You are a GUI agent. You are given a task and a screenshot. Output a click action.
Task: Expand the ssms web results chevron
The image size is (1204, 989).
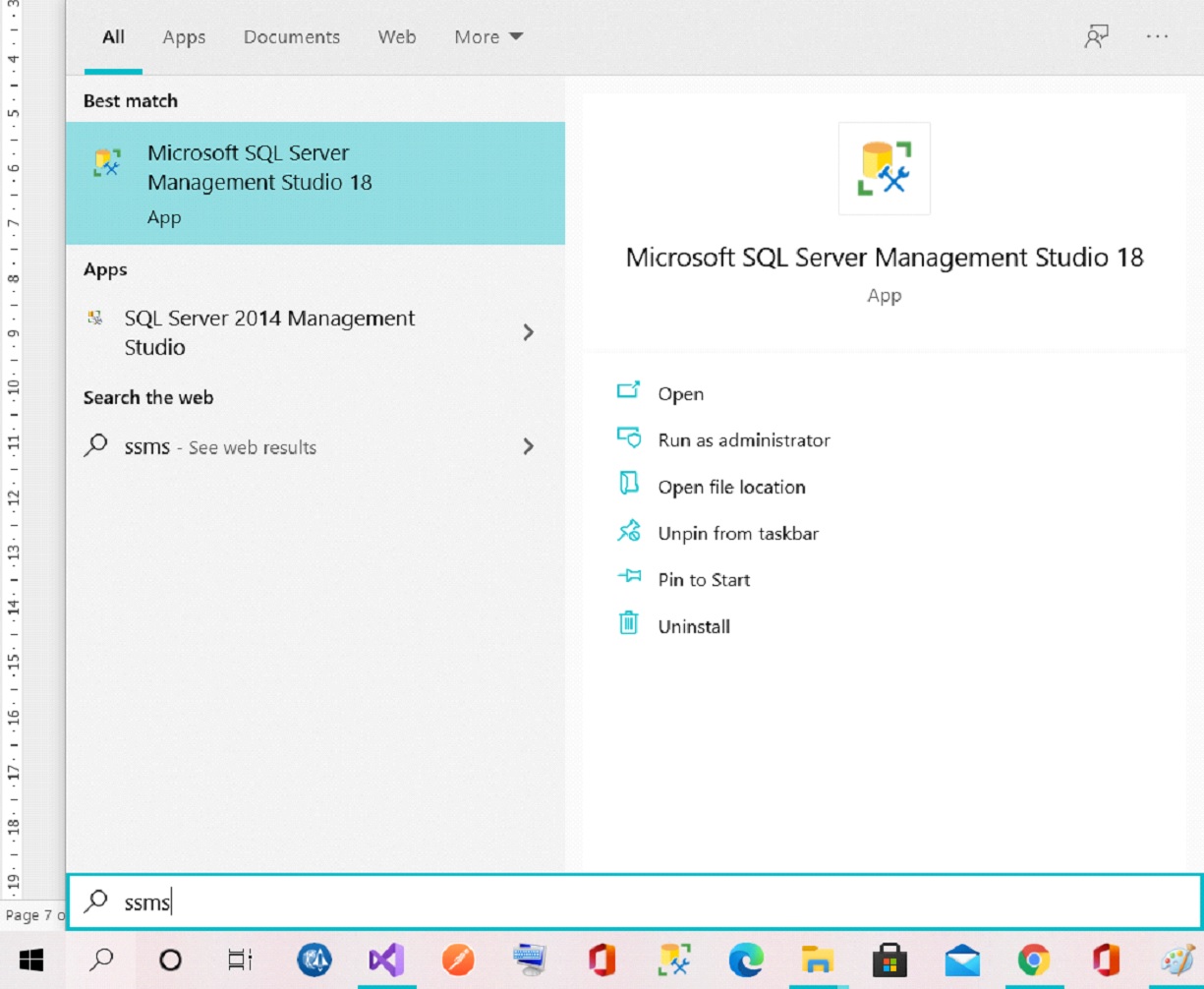coord(528,446)
